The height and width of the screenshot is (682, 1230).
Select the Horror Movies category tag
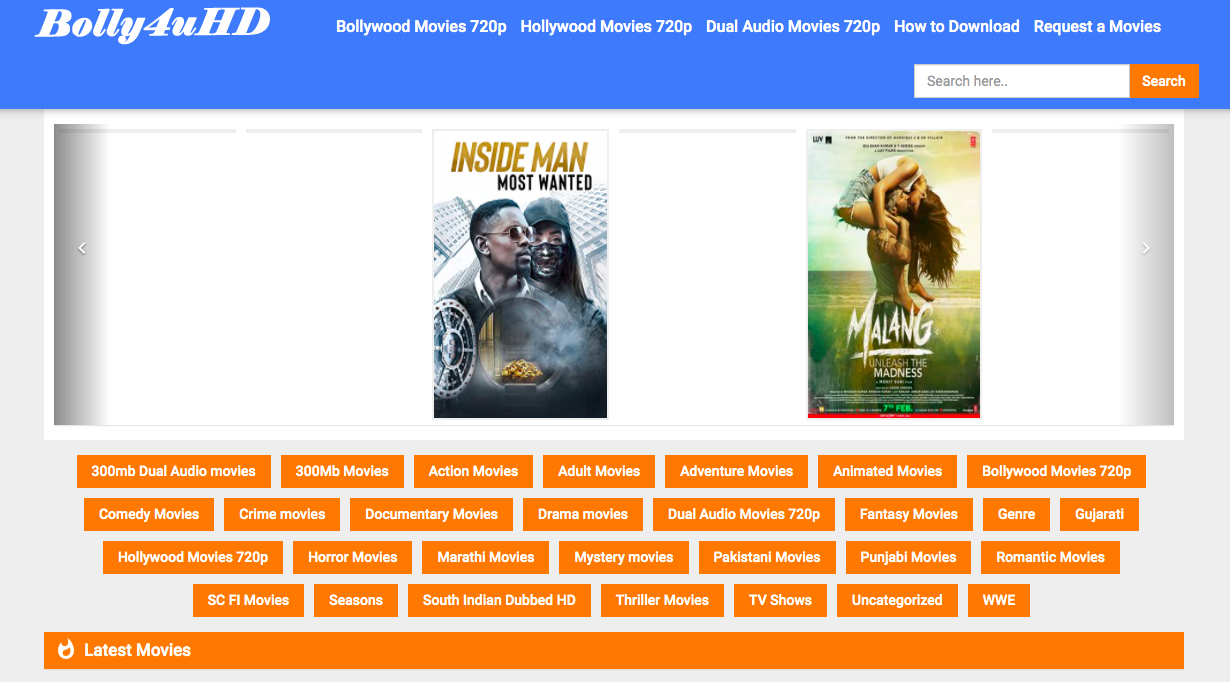pos(352,557)
